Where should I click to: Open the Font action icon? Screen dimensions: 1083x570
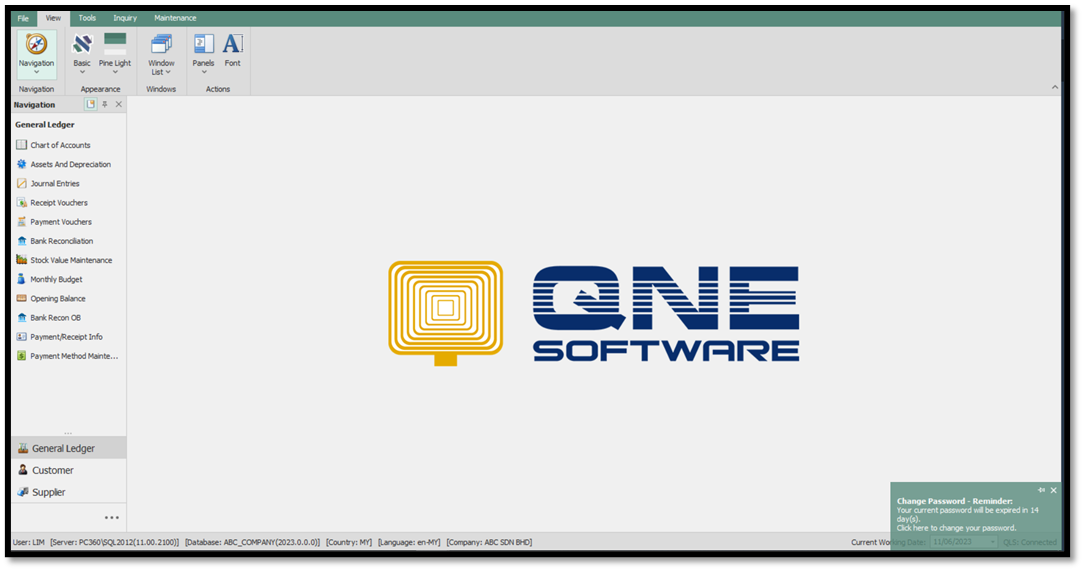point(233,44)
